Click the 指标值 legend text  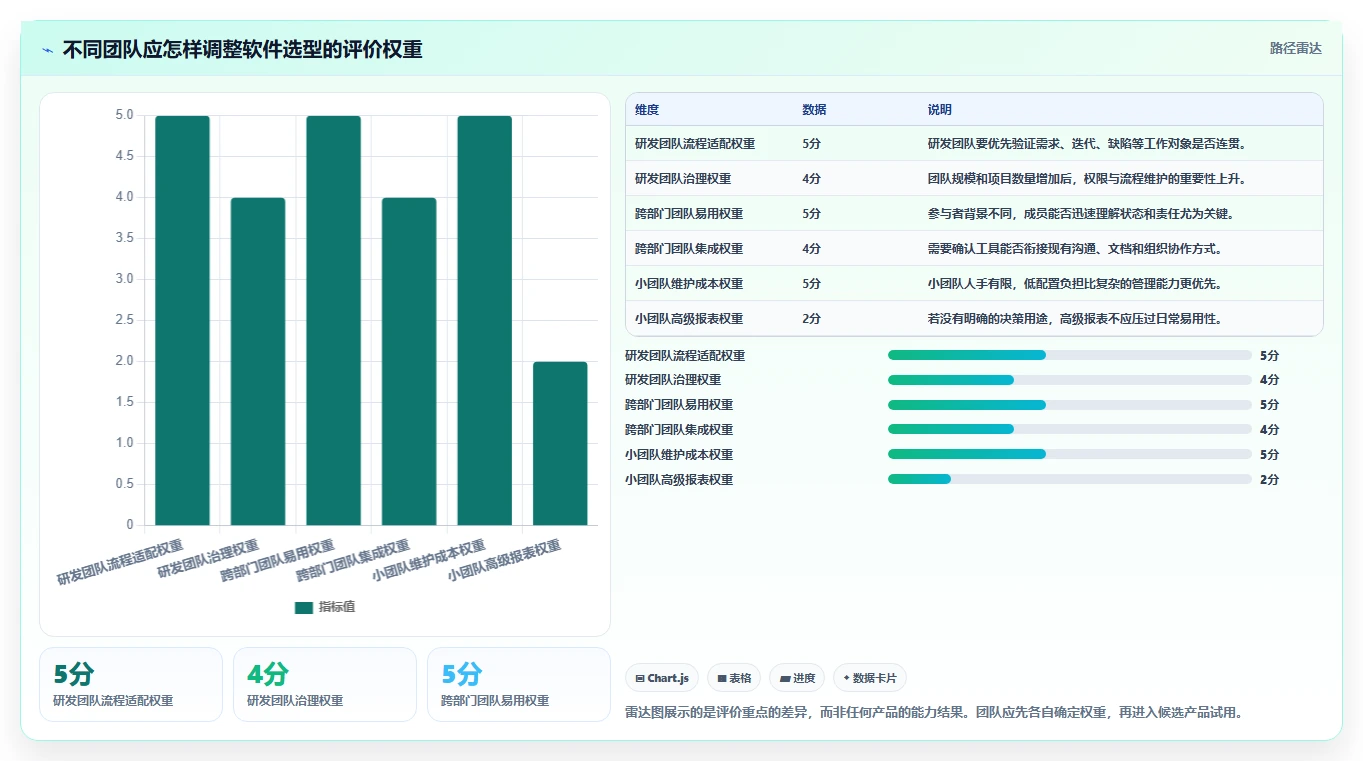[x=337, y=607]
